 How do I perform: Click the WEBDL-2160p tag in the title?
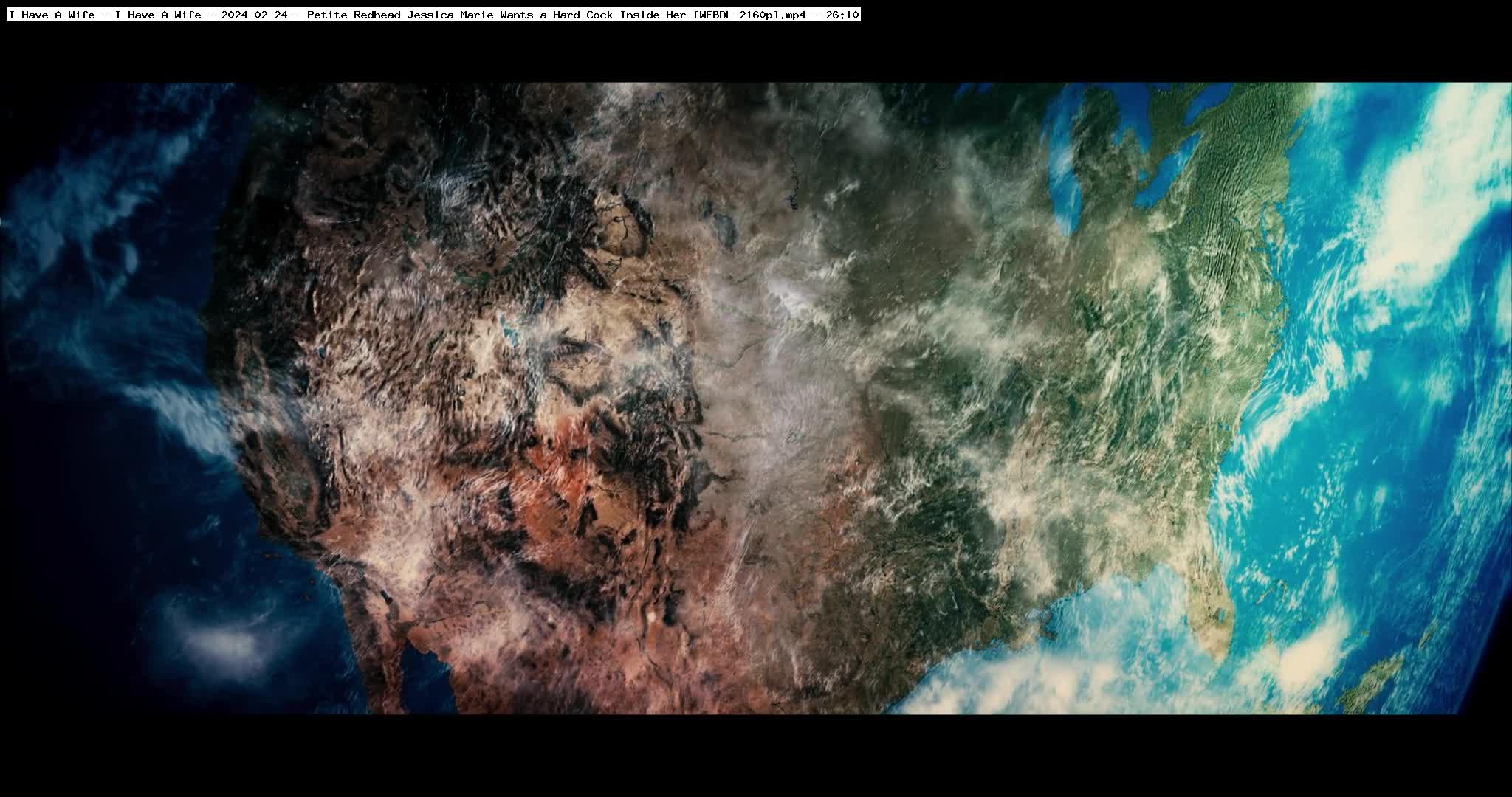point(735,15)
